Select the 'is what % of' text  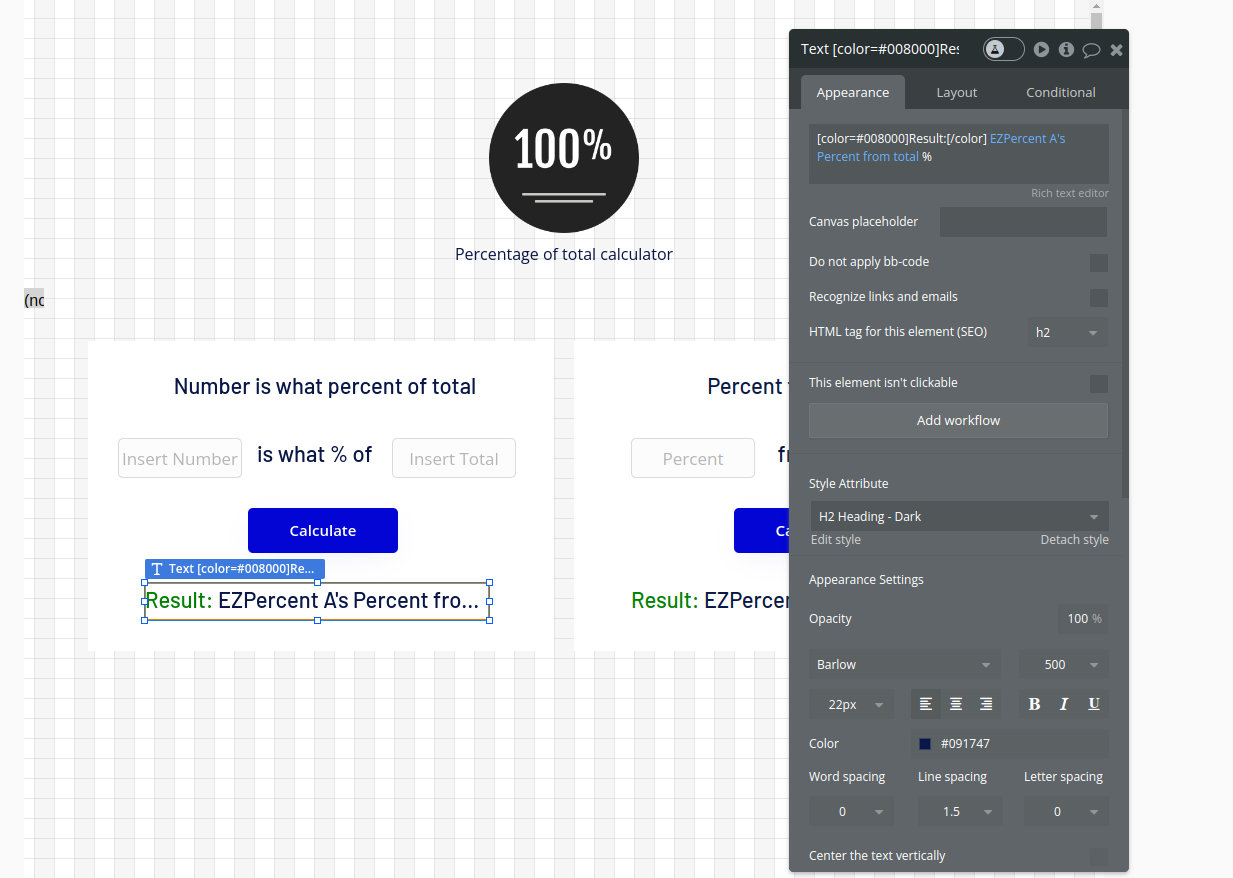pos(315,455)
